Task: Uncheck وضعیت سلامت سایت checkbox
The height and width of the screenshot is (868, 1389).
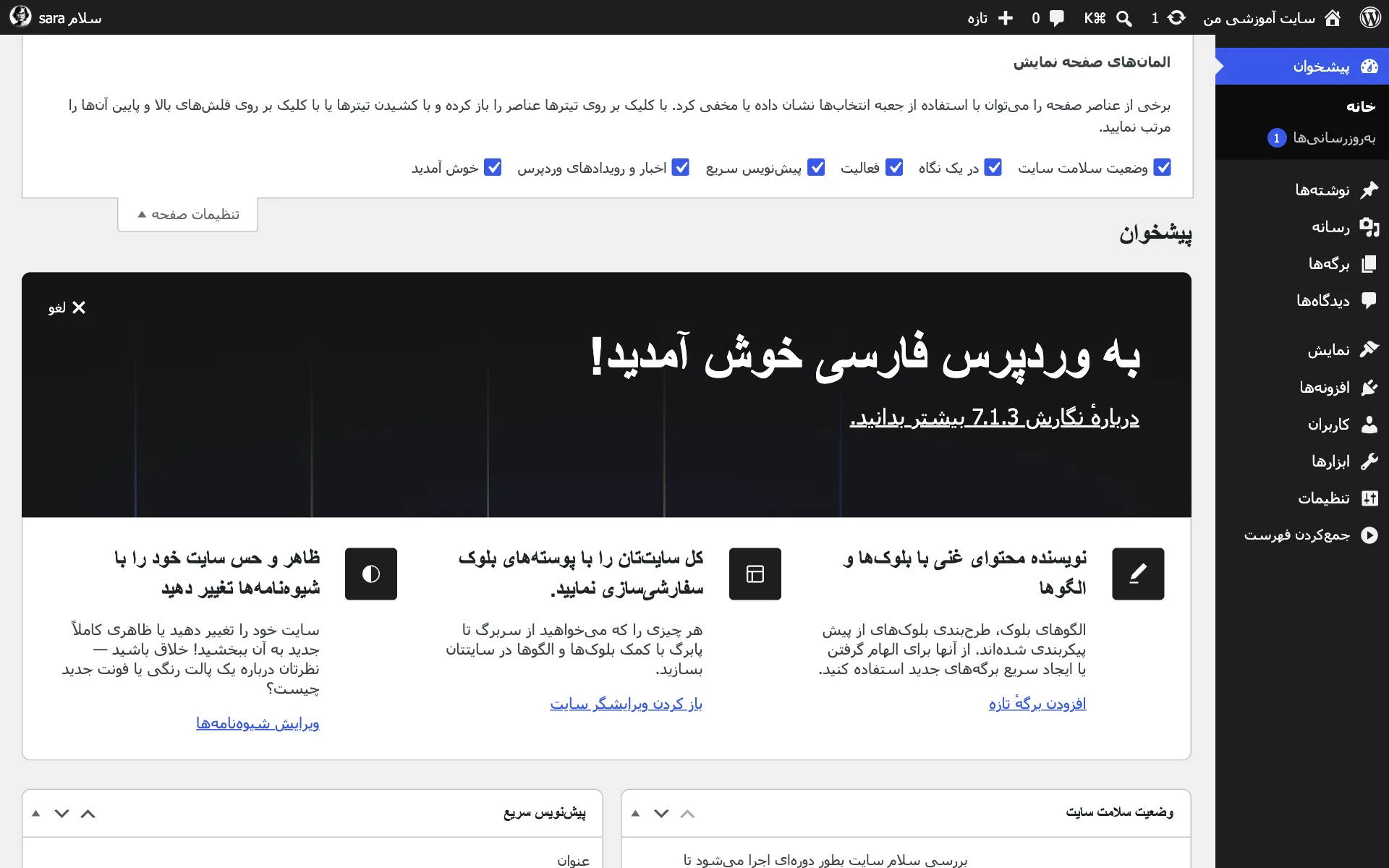Action: 1163,168
